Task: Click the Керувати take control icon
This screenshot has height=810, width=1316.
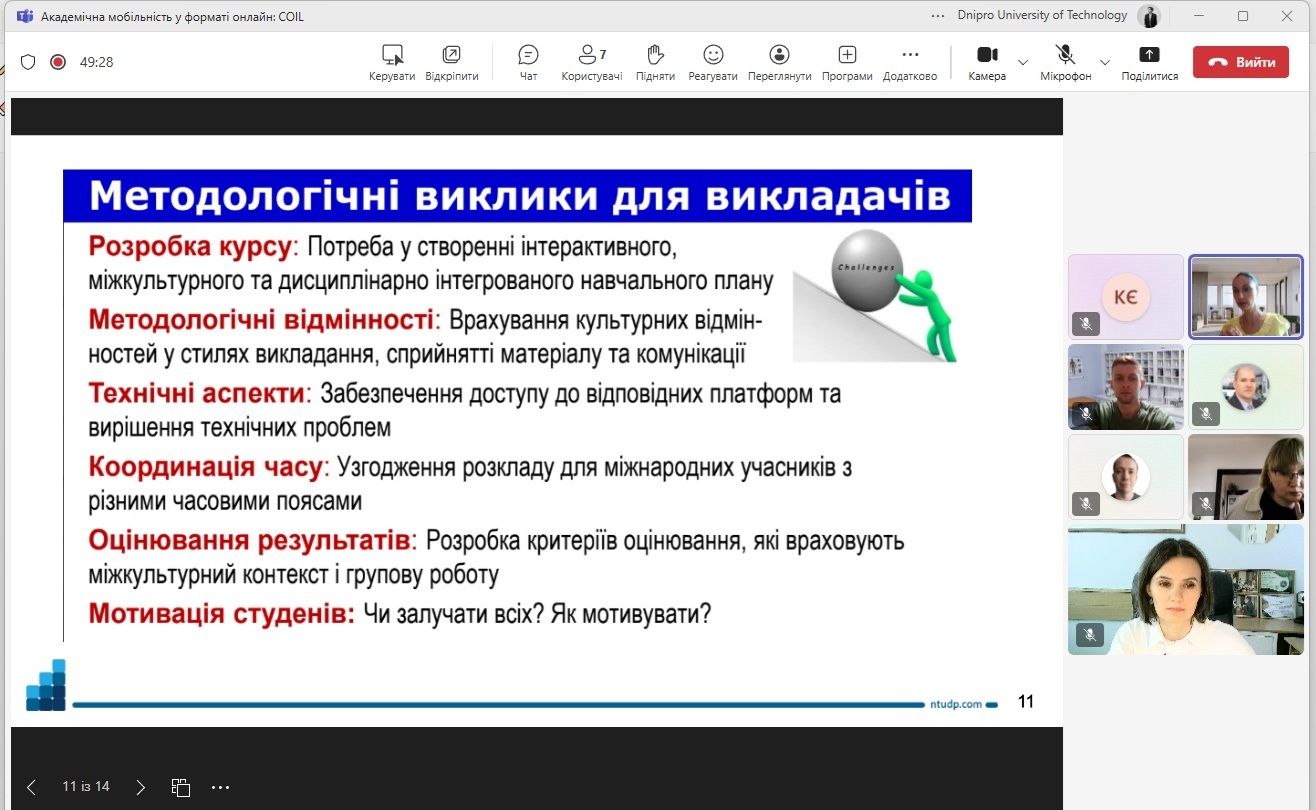Action: click(392, 62)
